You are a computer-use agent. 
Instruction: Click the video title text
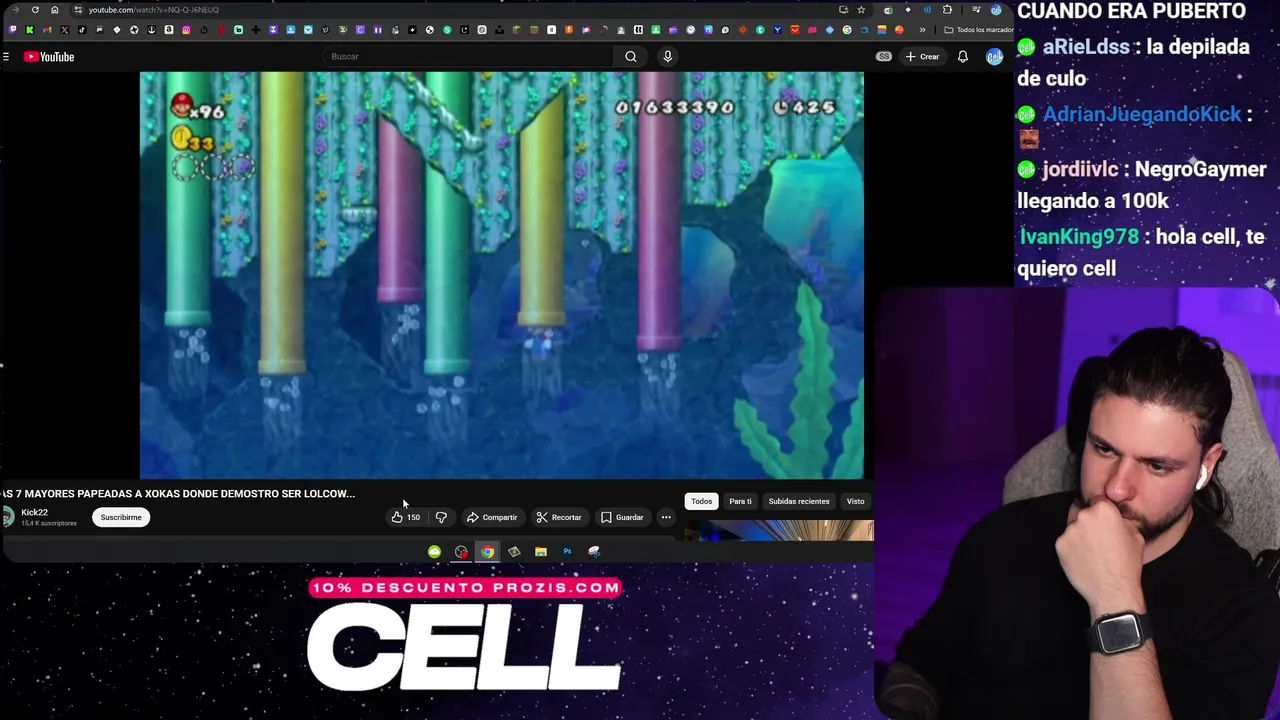pos(178,493)
